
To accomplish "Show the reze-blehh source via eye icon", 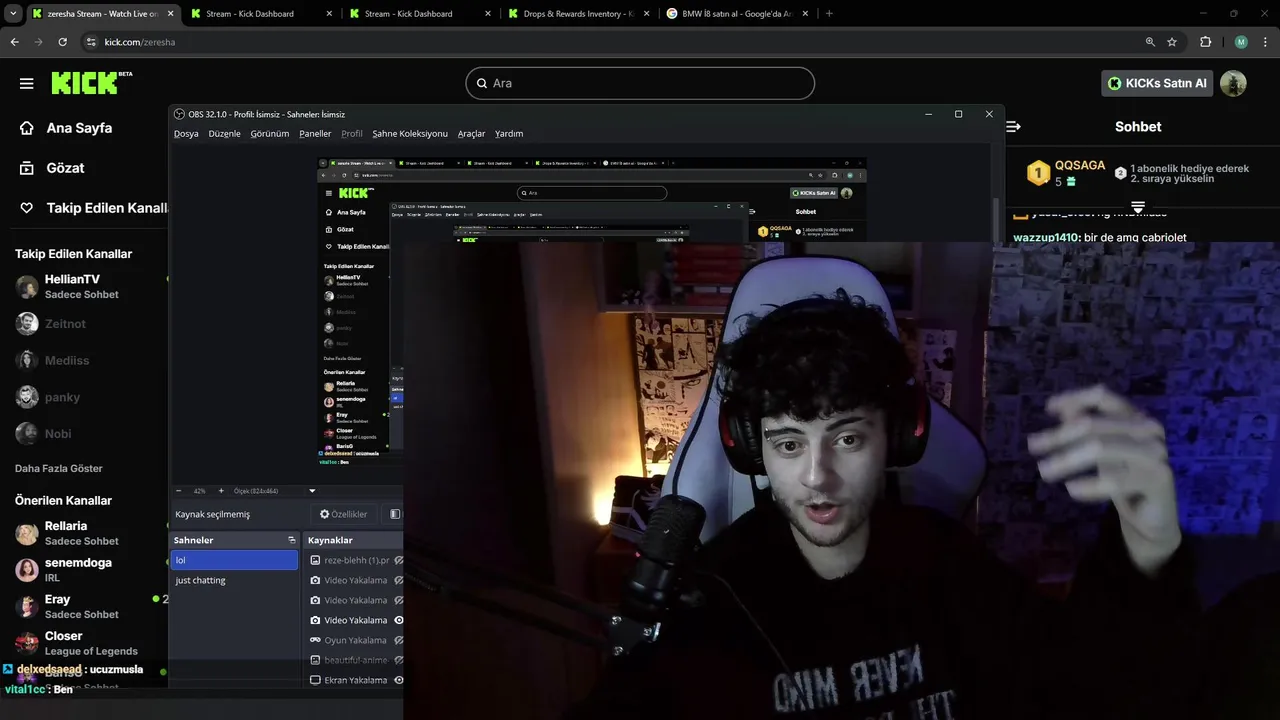I will tap(399, 560).
